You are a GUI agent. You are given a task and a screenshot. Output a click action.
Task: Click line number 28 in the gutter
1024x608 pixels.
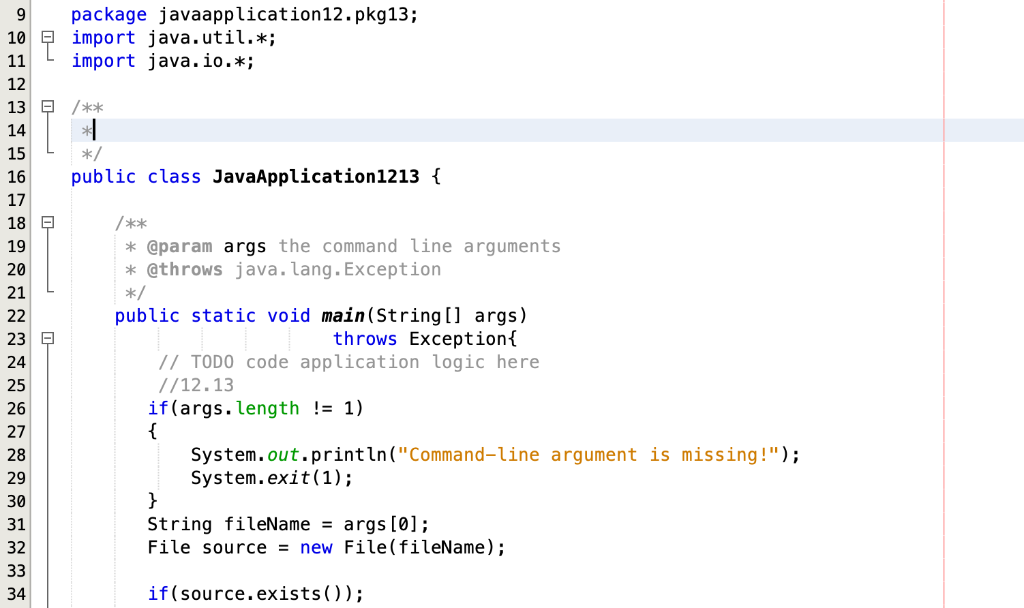click(x=16, y=455)
